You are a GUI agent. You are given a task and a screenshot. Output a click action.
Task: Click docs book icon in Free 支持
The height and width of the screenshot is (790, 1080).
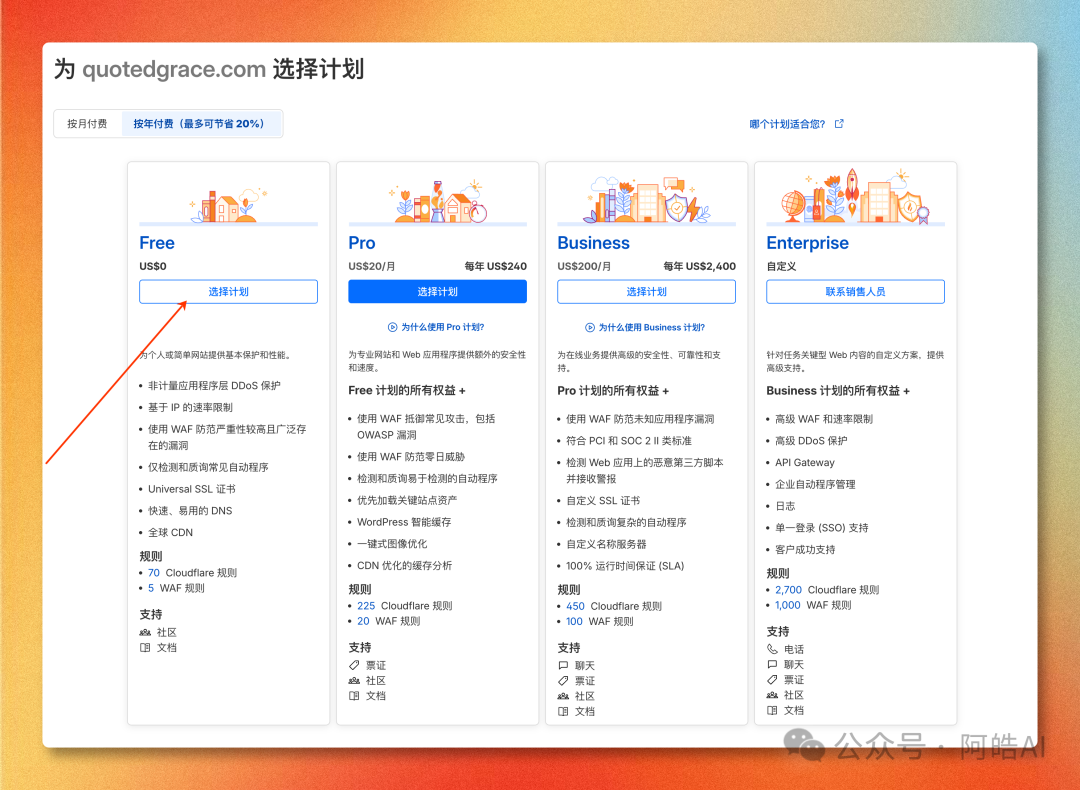(145, 647)
